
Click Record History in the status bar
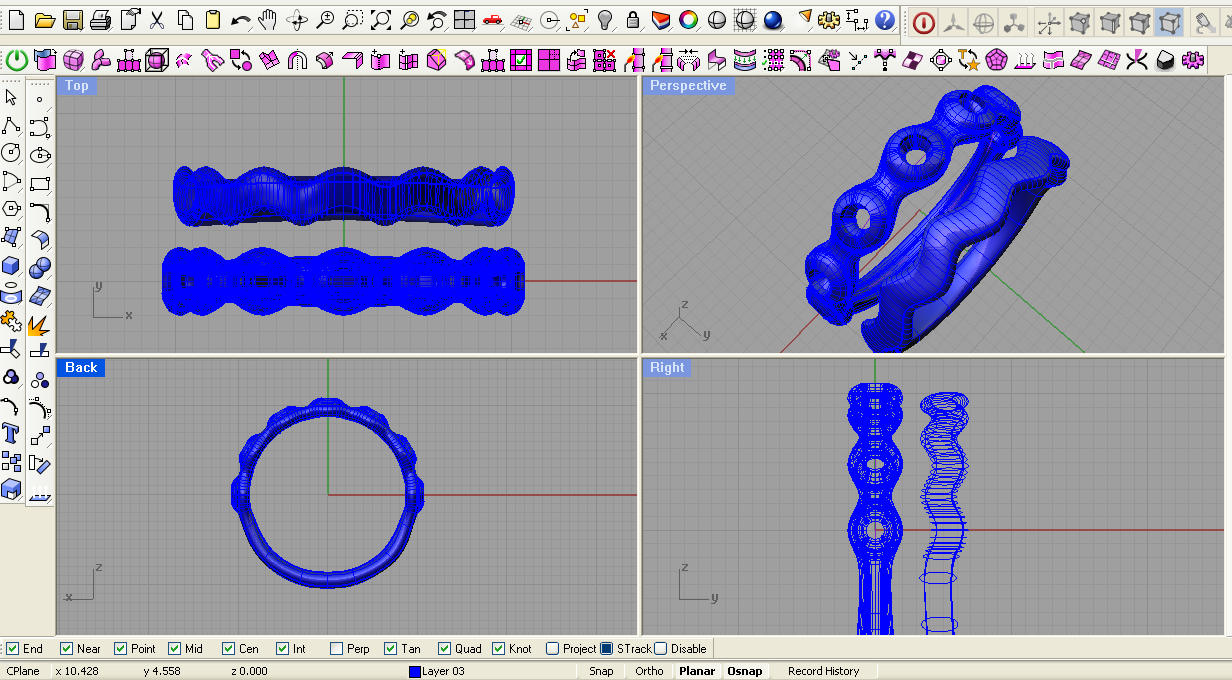click(x=823, y=671)
